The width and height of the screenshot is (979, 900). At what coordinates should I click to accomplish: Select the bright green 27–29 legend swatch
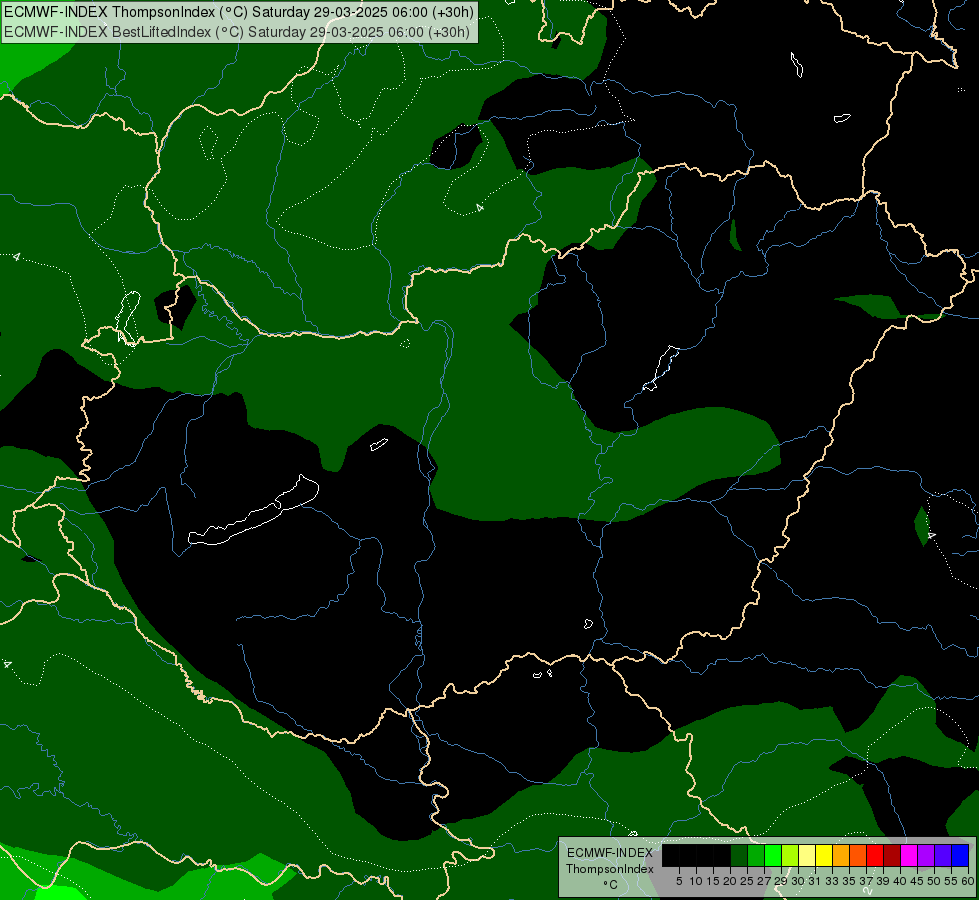click(773, 856)
